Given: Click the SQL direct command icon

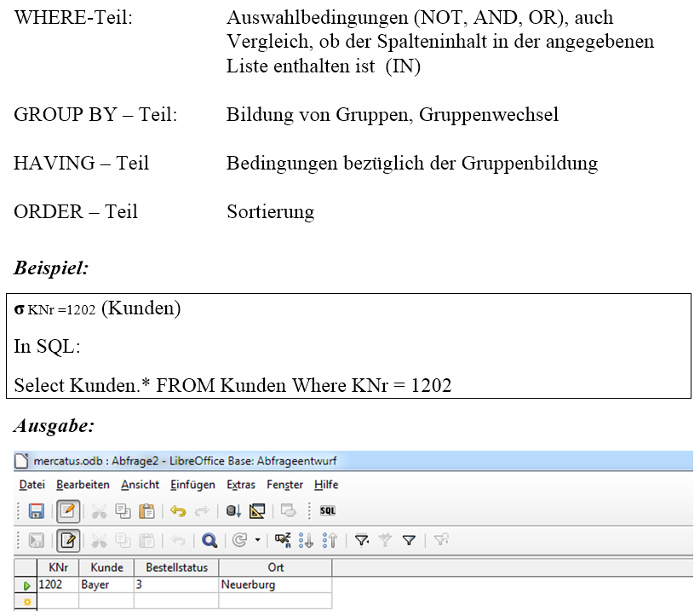Looking at the screenshot, I should 327,511.
